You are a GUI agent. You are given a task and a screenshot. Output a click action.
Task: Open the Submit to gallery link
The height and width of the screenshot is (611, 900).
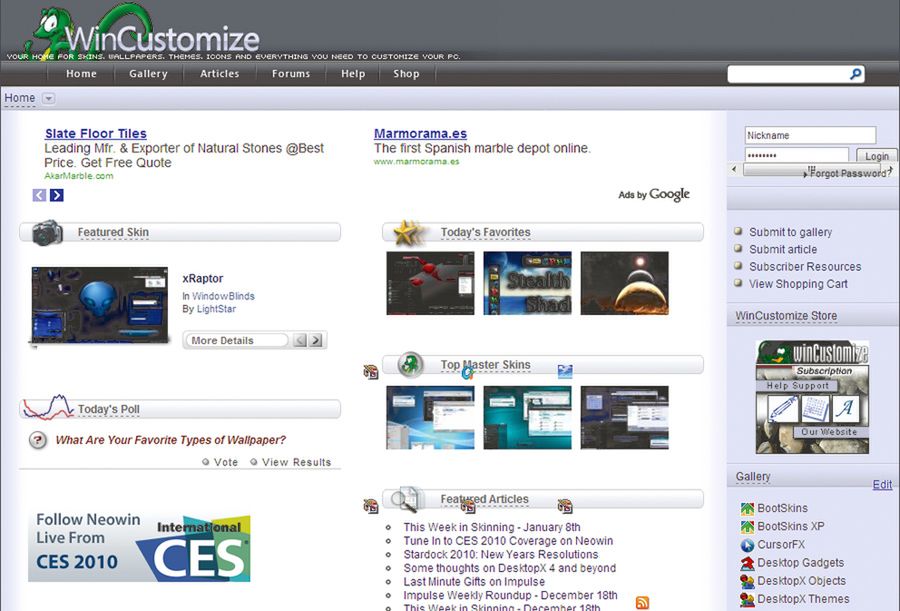(x=790, y=232)
